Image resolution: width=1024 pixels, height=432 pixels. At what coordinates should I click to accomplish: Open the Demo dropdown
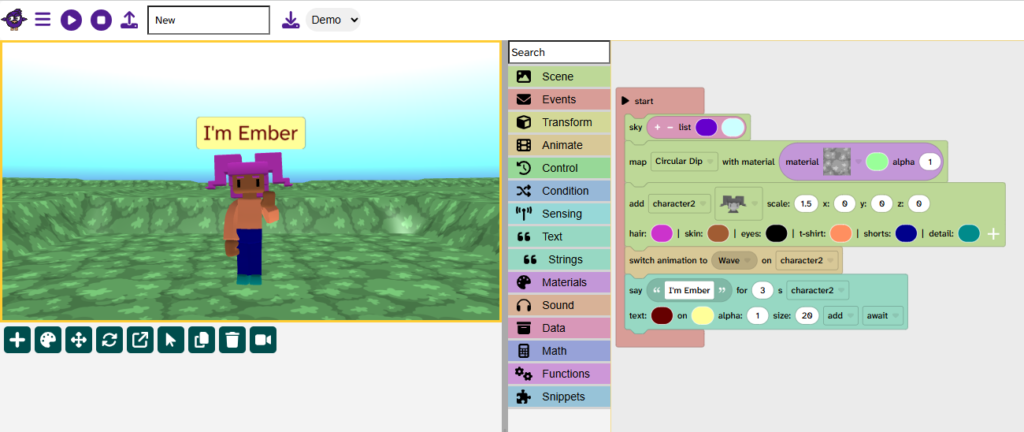pyautogui.click(x=333, y=20)
